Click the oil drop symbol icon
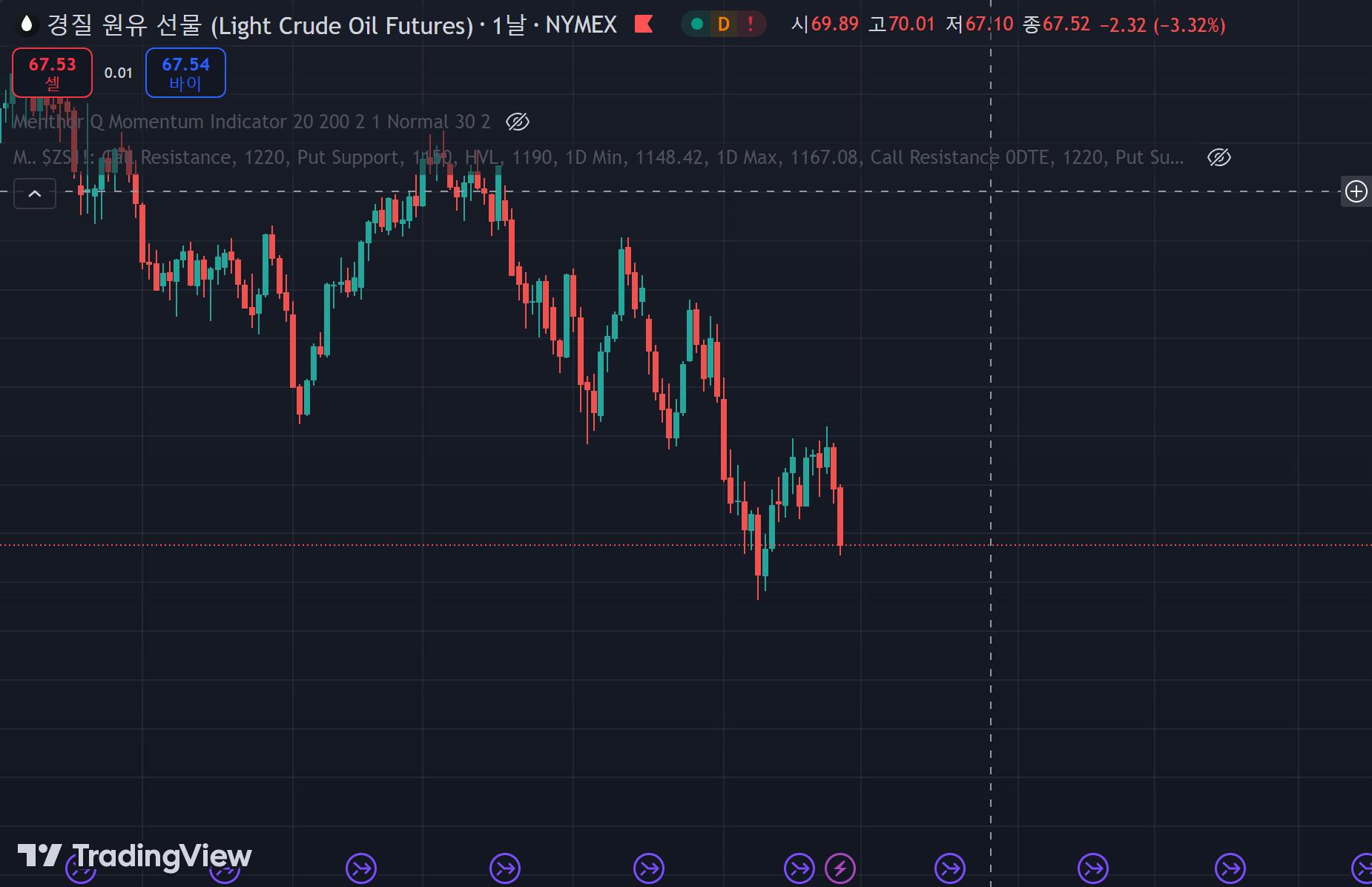The height and width of the screenshot is (887, 1372). pos(27,24)
